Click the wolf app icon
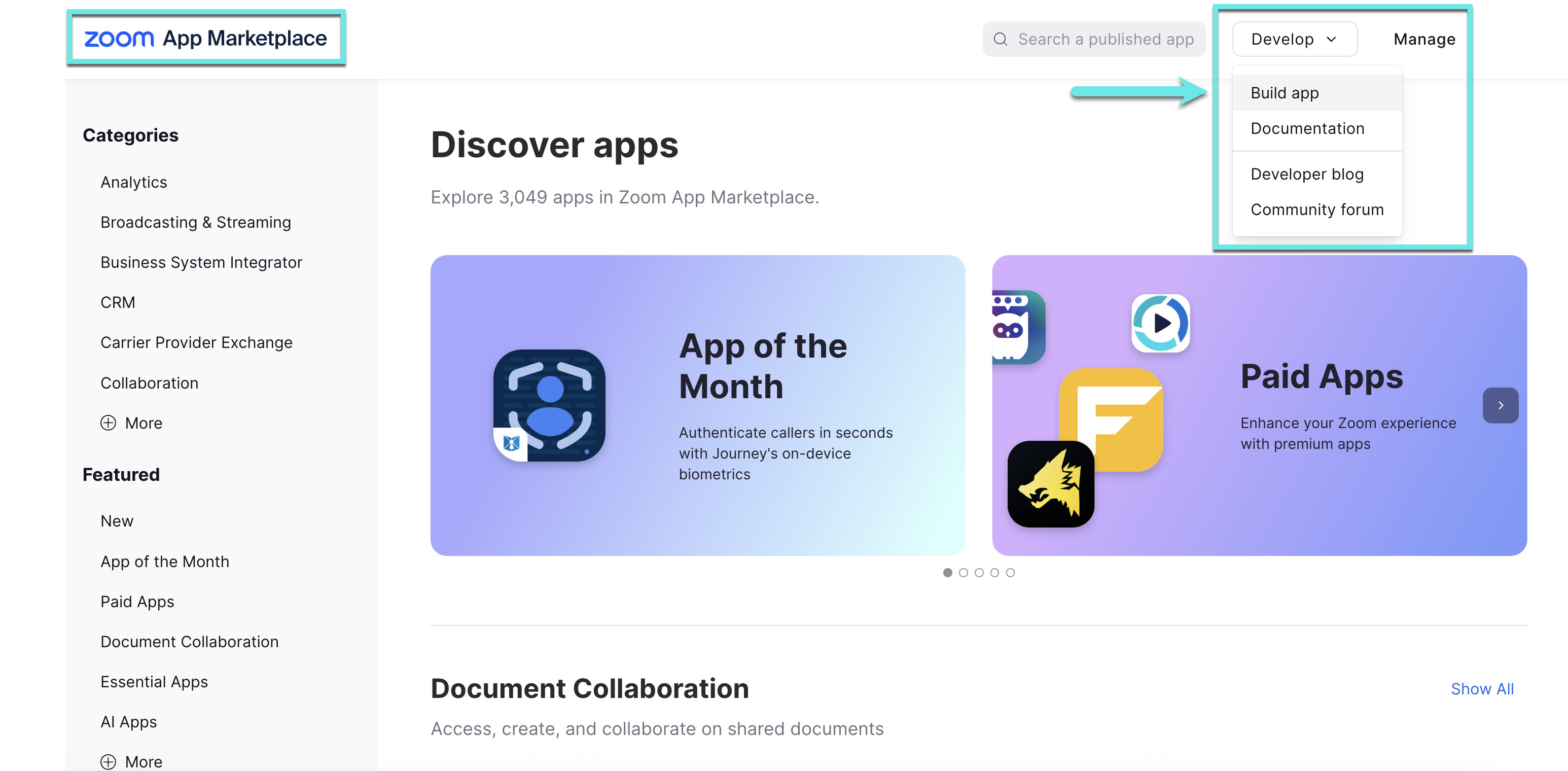Image resolution: width=1568 pixels, height=771 pixels. 1050,484
